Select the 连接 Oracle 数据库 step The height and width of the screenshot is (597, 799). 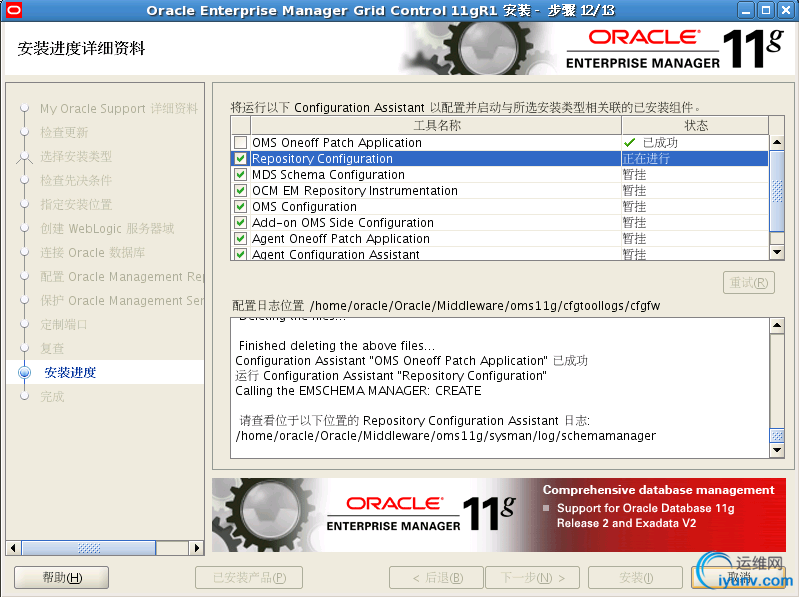93,253
